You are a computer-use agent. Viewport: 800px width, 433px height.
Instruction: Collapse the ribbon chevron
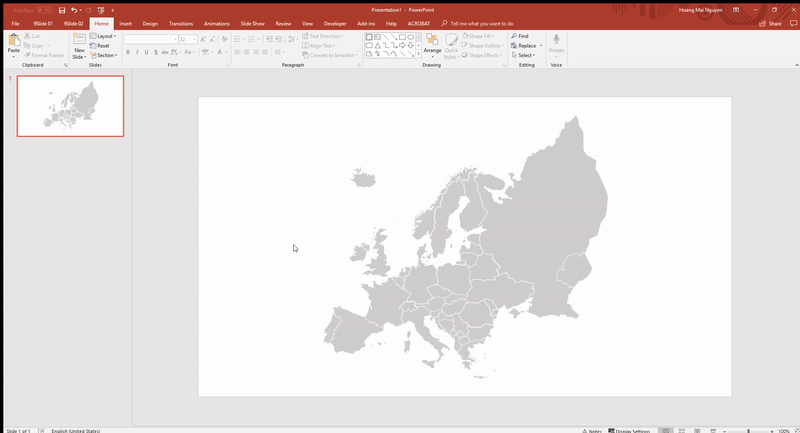pos(796,65)
